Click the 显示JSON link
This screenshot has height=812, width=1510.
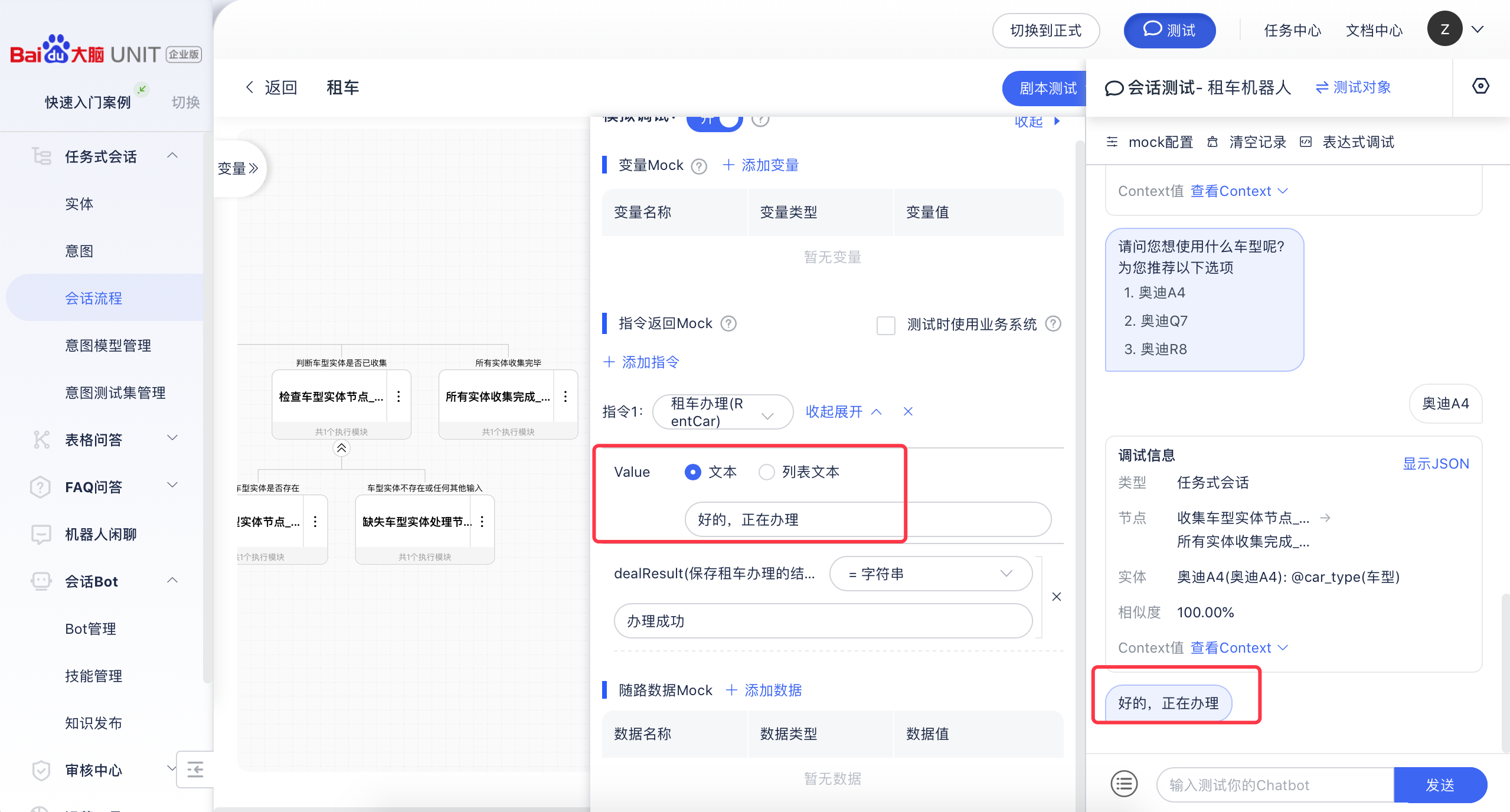[x=1436, y=464]
